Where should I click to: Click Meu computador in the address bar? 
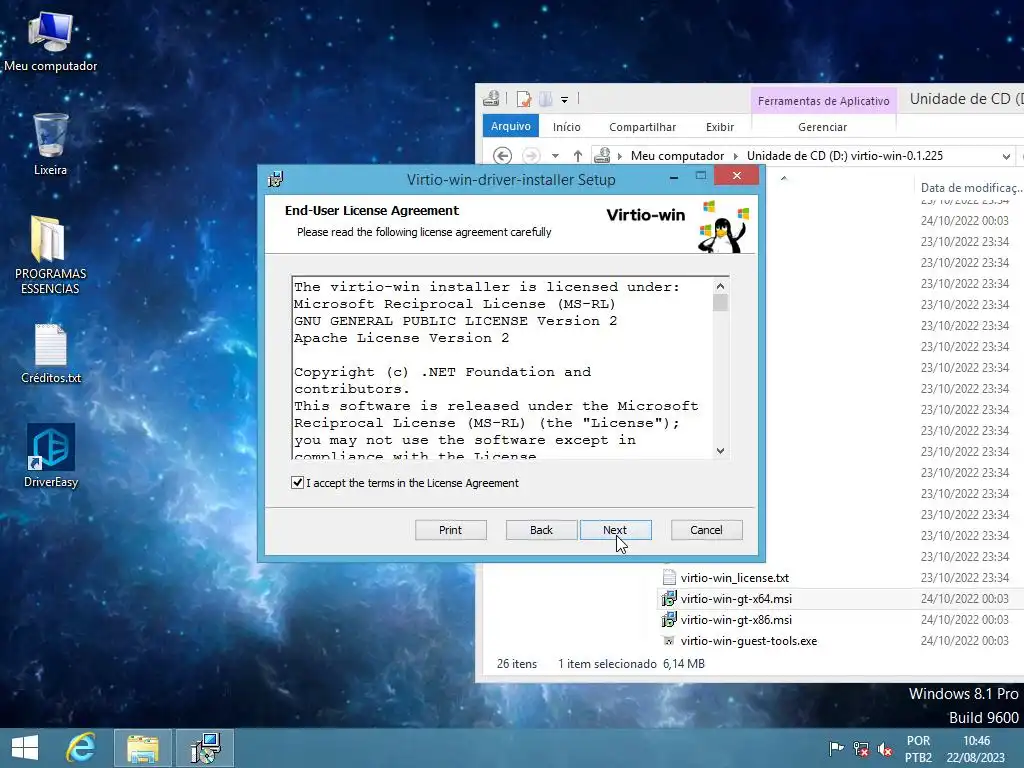tap(677, 155)
